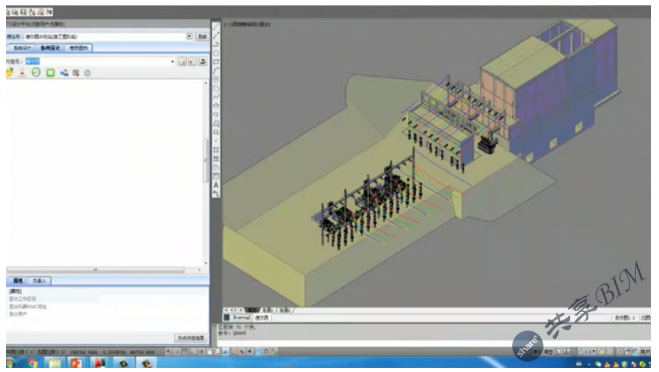The image size is (659, 372).
Task: Select the Spline tool
Action: [x=216, y=97]
